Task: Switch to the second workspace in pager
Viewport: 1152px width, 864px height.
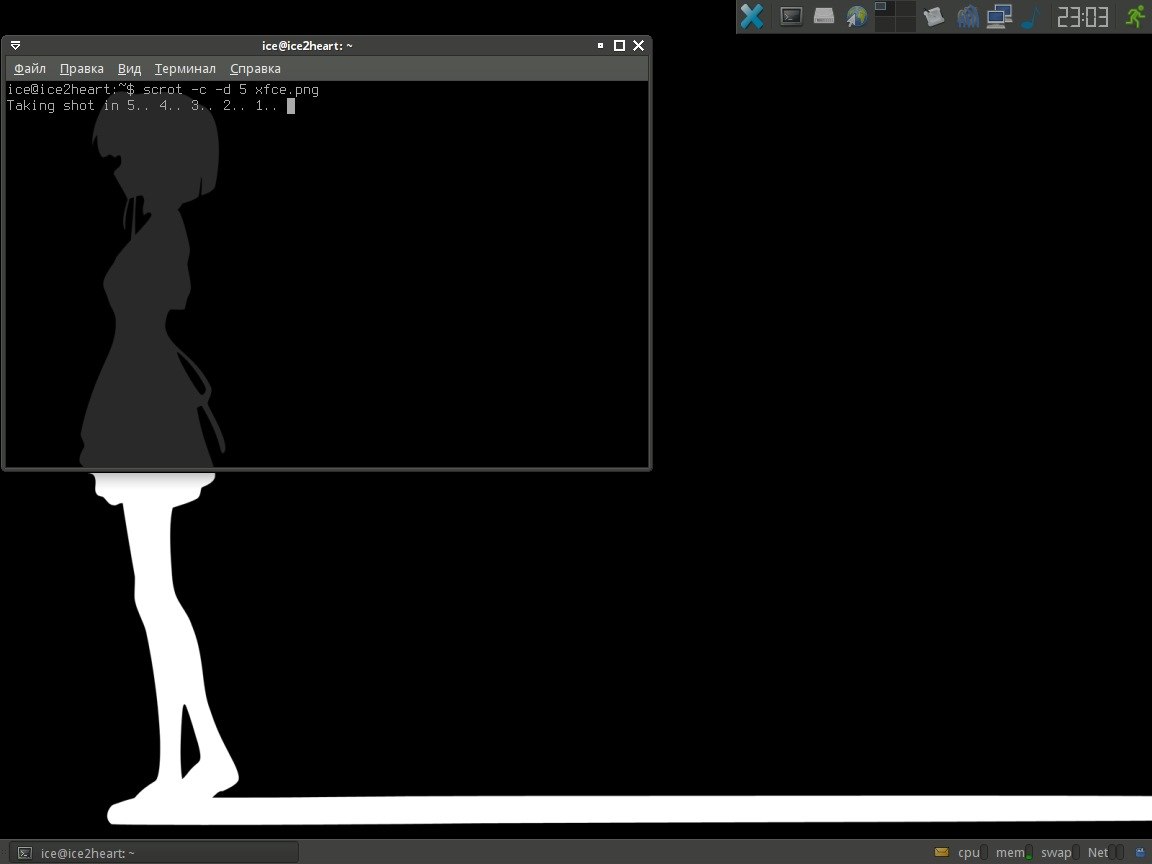Action: 905,8
